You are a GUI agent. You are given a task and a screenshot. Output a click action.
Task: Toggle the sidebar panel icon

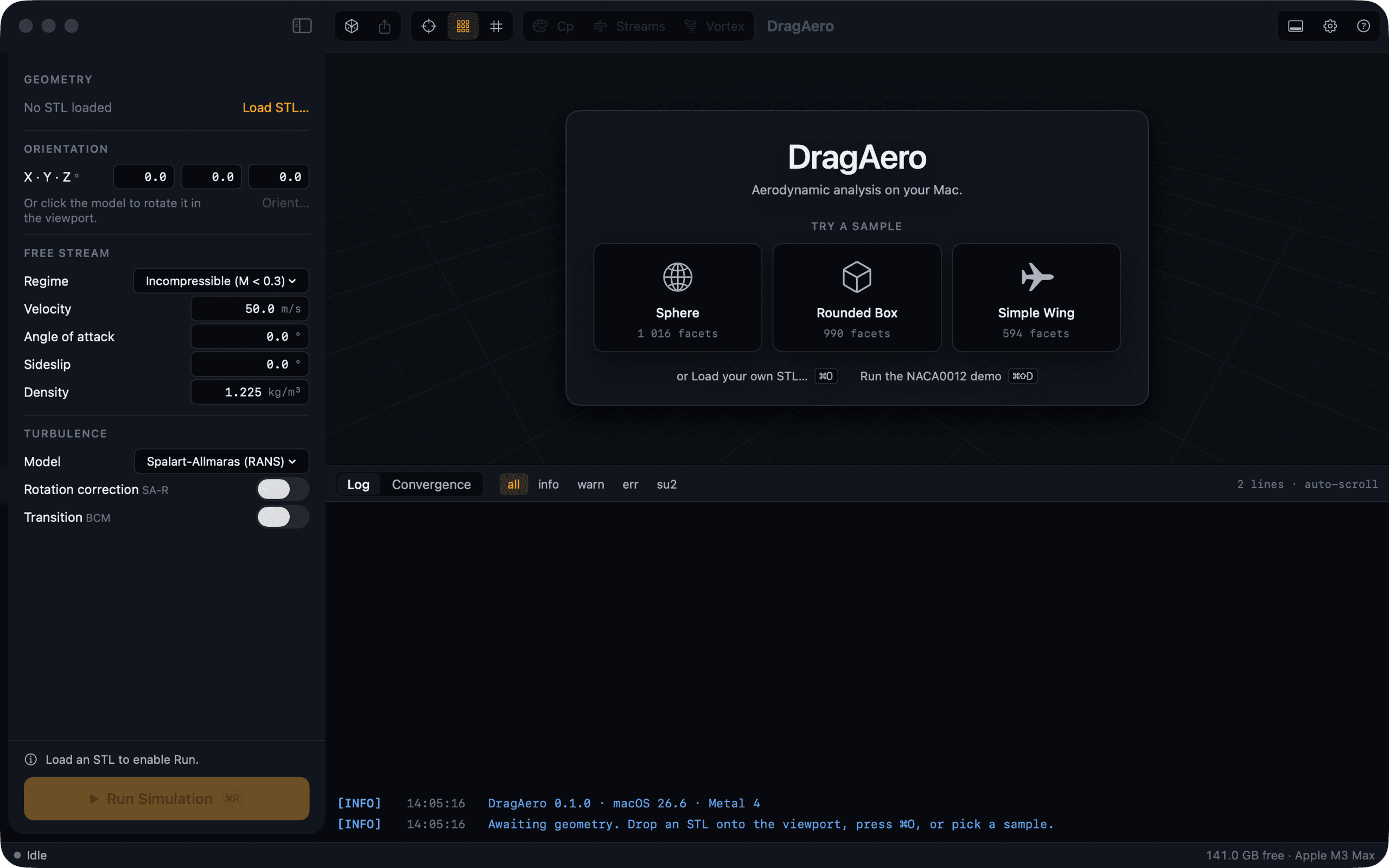tap(302, 26)
